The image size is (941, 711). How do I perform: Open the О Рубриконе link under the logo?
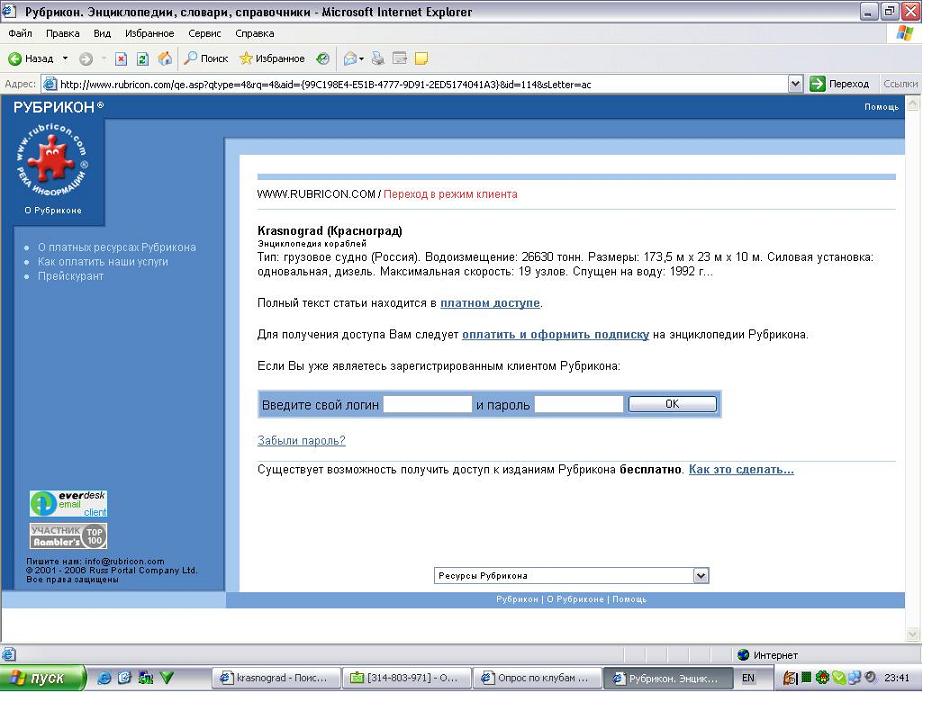point(53,211)
